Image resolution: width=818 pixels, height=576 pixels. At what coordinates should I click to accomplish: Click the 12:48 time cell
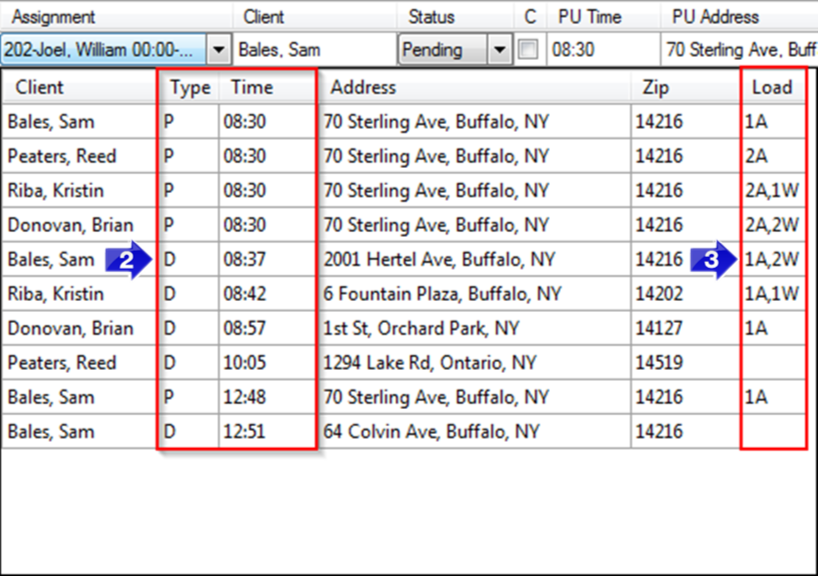245,397
